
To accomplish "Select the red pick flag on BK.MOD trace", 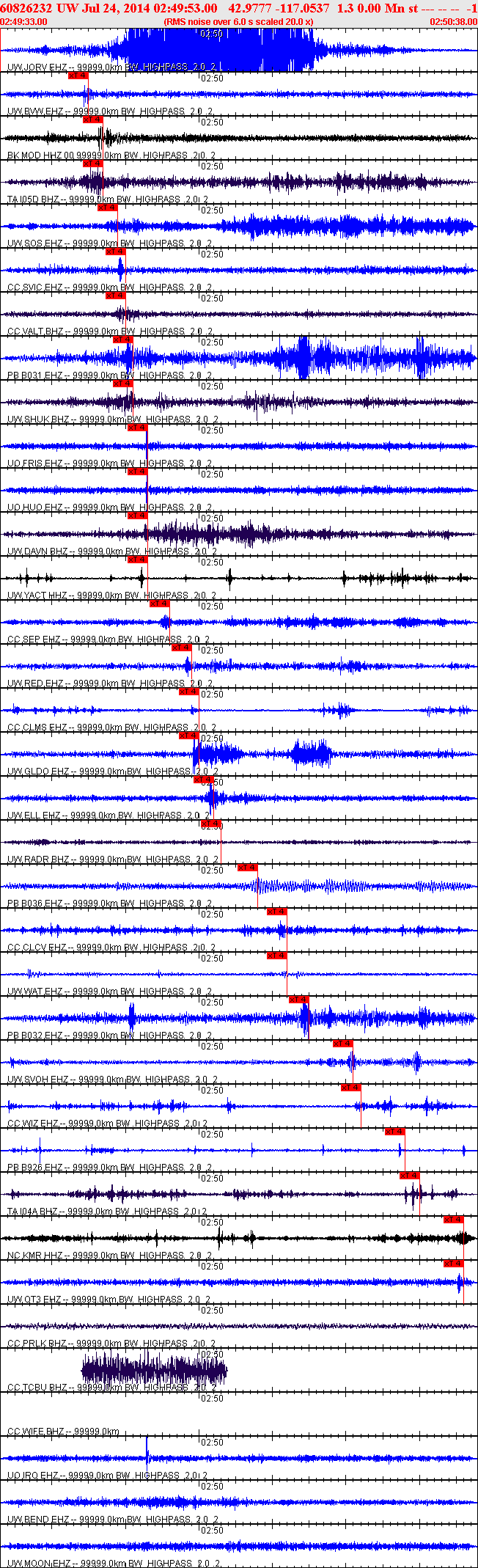I will click(92, 120).
